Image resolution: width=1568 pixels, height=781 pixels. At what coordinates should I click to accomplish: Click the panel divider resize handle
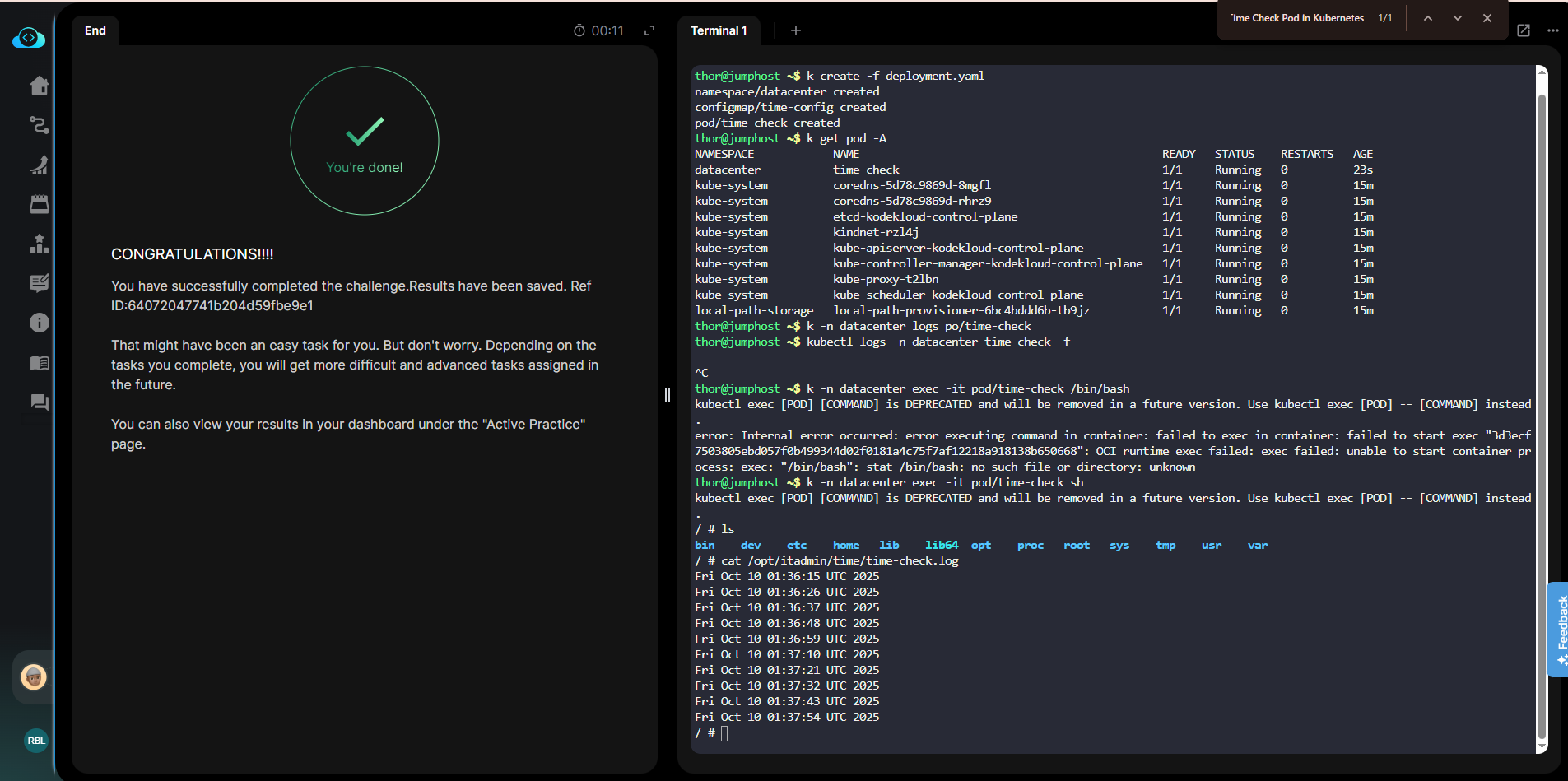point(668,395)
